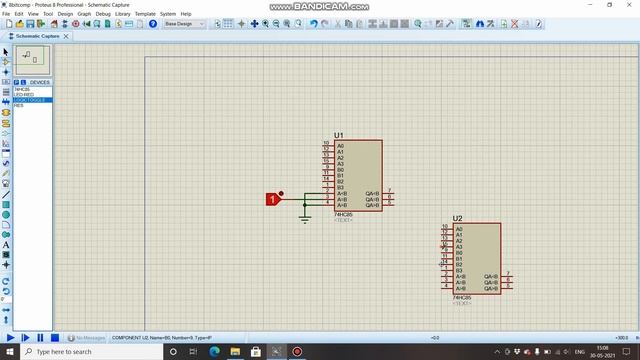Open the blue Help question-mark icon
The width and height of the screenshot is (640, 360).
click(x=153, y=24)
